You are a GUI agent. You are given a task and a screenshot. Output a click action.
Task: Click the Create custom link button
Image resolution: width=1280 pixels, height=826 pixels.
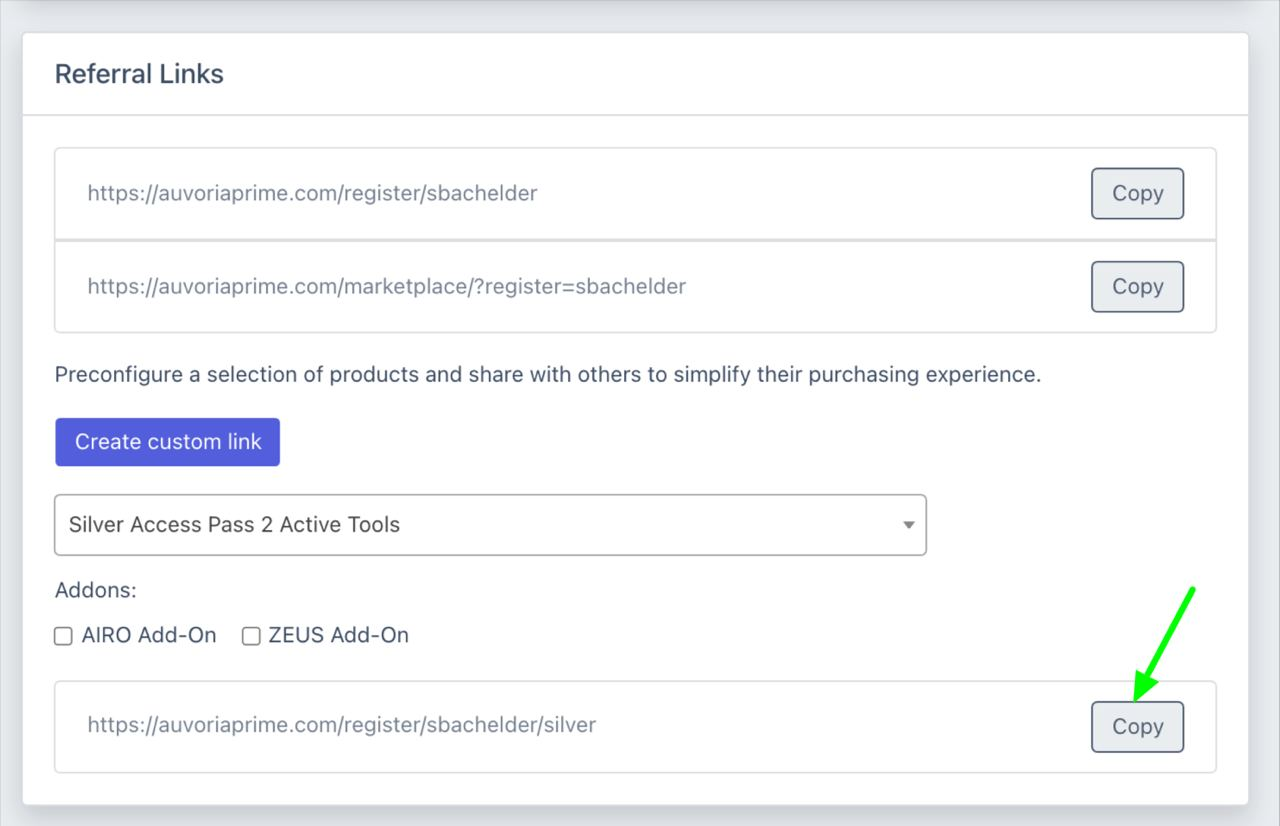(x=167, y=442)
